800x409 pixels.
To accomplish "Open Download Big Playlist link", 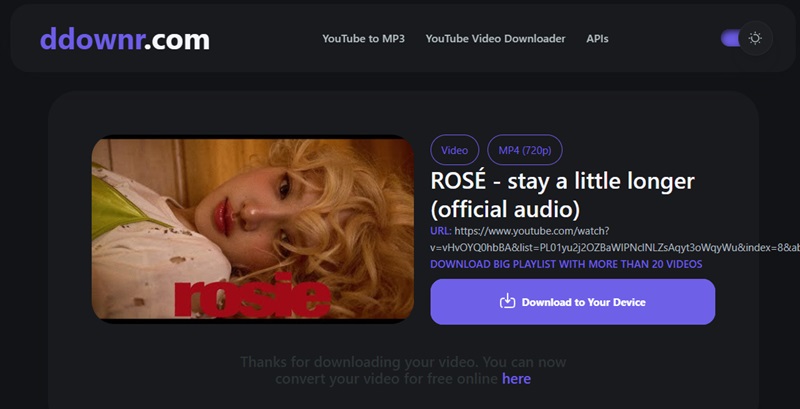I will (x=566, y=264).
